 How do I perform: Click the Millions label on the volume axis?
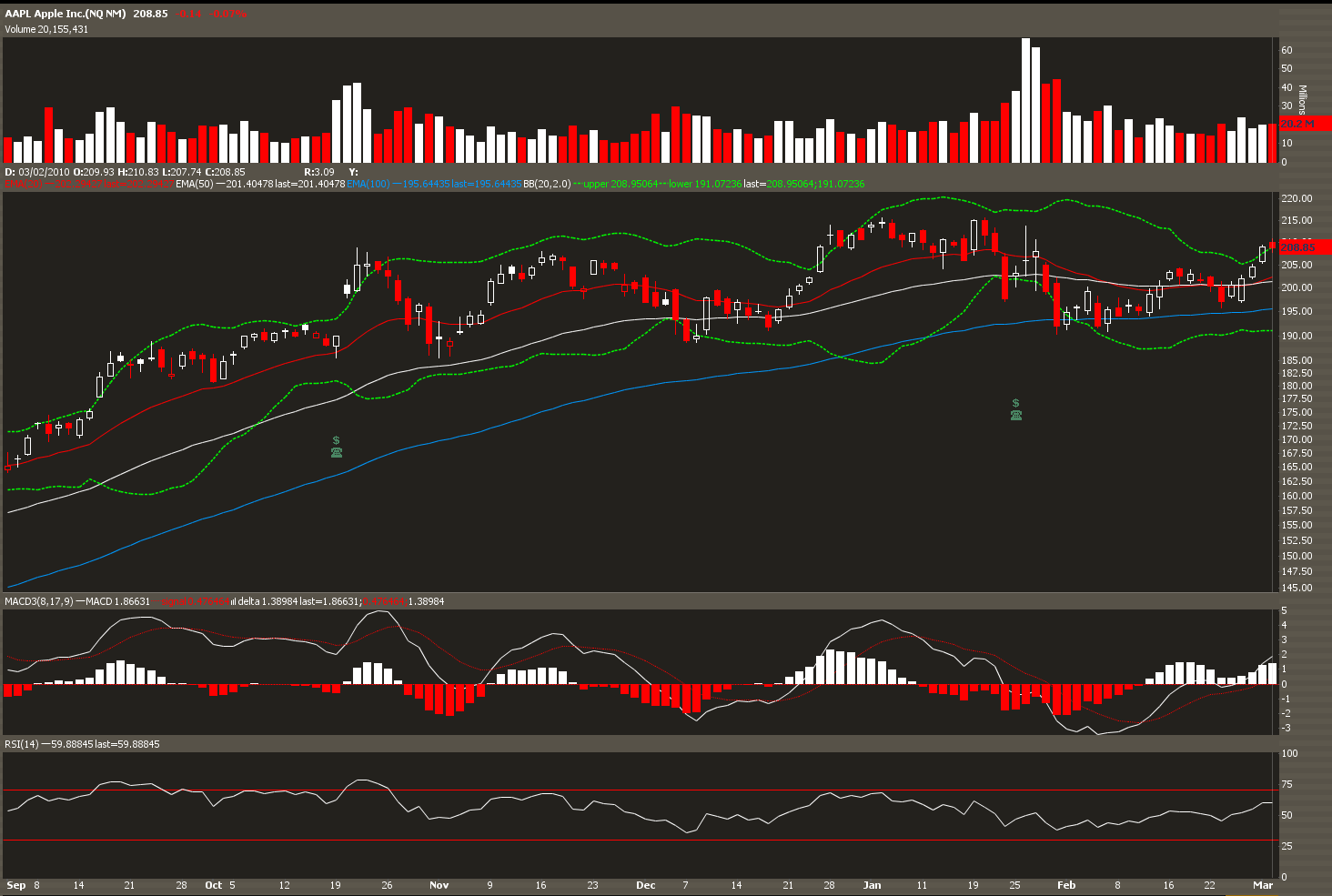1303,100
